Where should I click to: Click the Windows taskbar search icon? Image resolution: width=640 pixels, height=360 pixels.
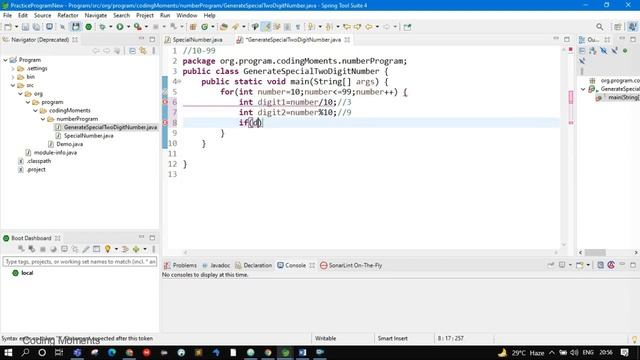(25, 352)
